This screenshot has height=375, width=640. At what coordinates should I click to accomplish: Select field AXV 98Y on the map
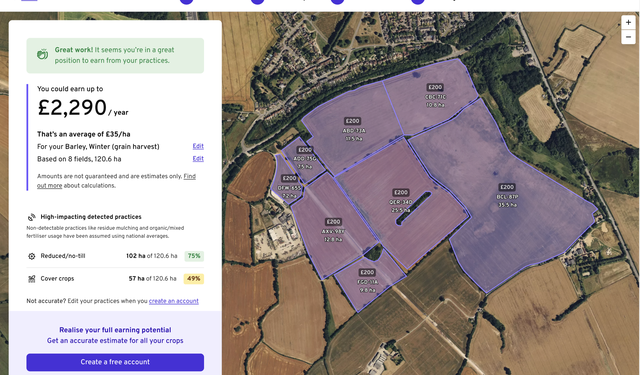point(333,231)
